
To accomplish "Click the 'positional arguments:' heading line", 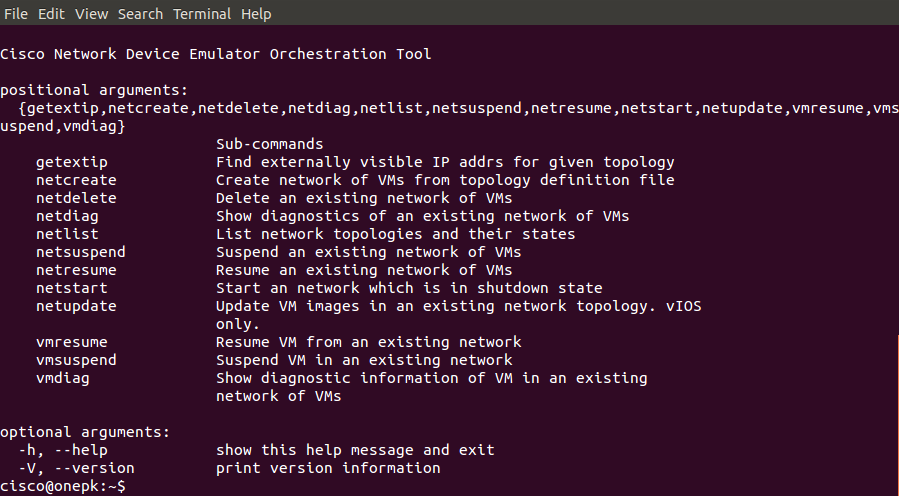I will pos(94,90).
